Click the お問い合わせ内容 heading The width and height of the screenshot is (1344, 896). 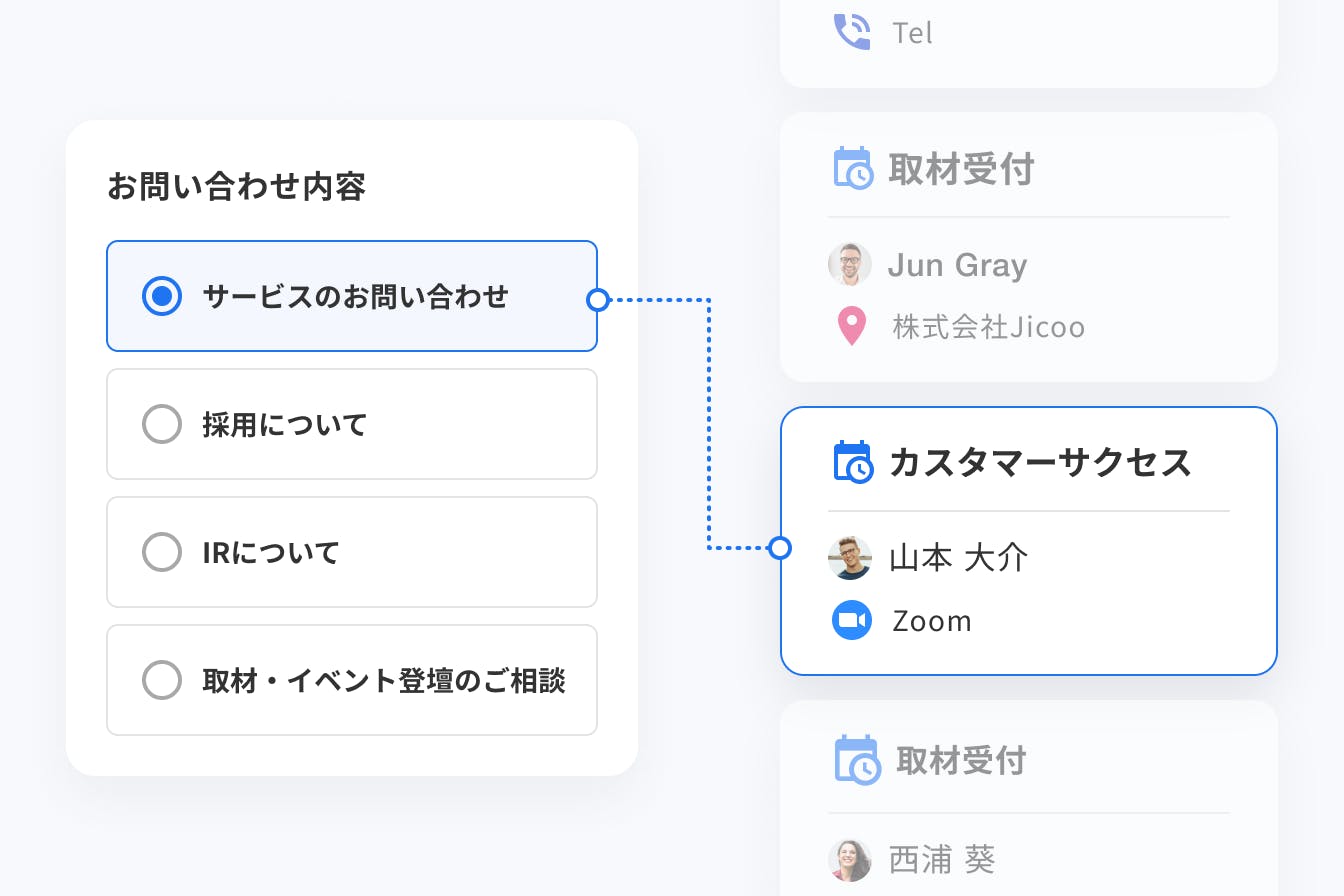pos(236,186)
